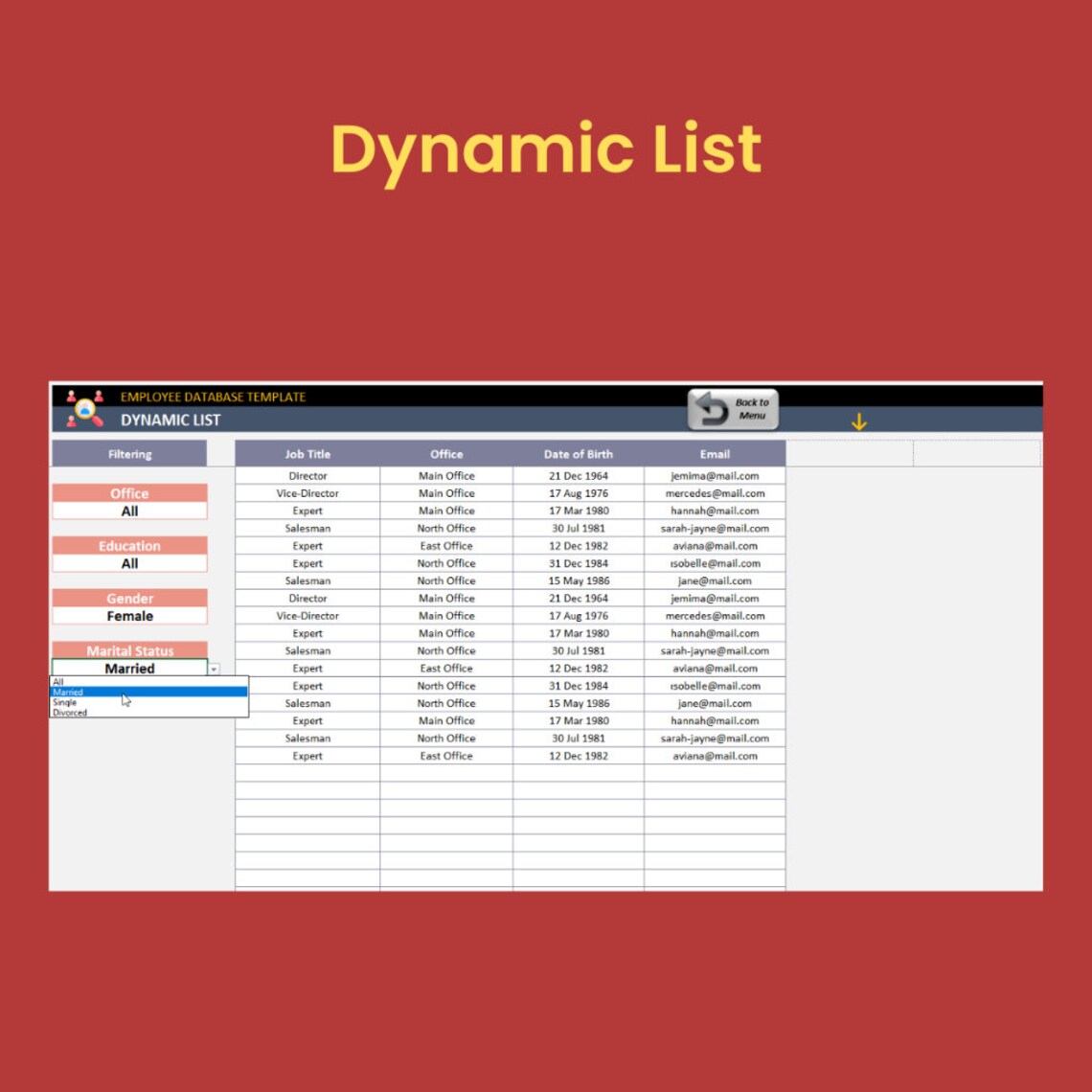Click the Filtering panel header
Image resolution: width=1092 pixels, height=1092 pixels.
click(129, 453)
